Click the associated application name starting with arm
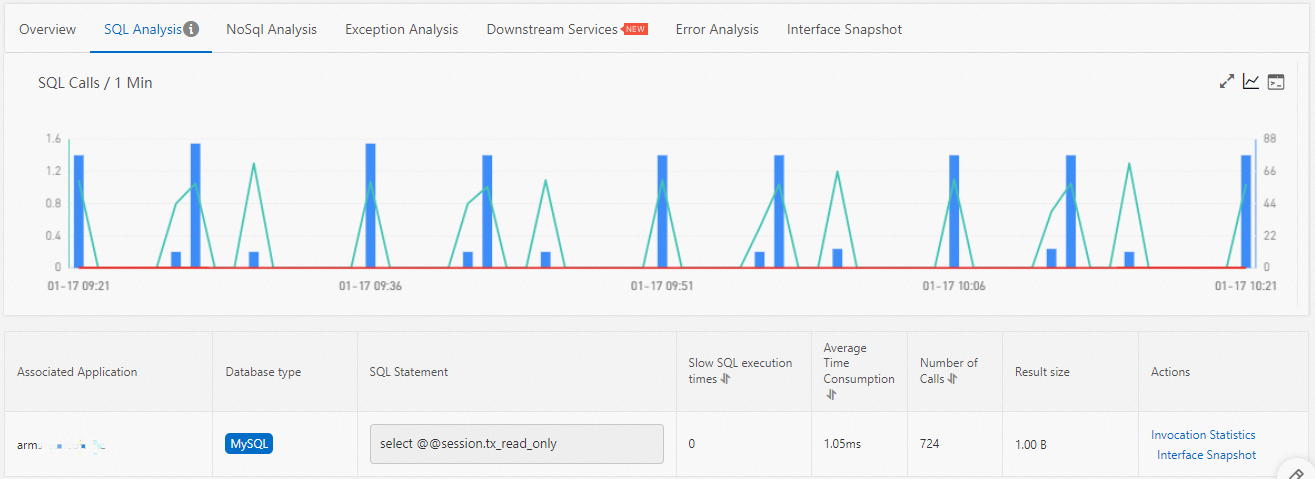Image resolution: width=1315 pixels, height=479 pixels. click(62, 444)
